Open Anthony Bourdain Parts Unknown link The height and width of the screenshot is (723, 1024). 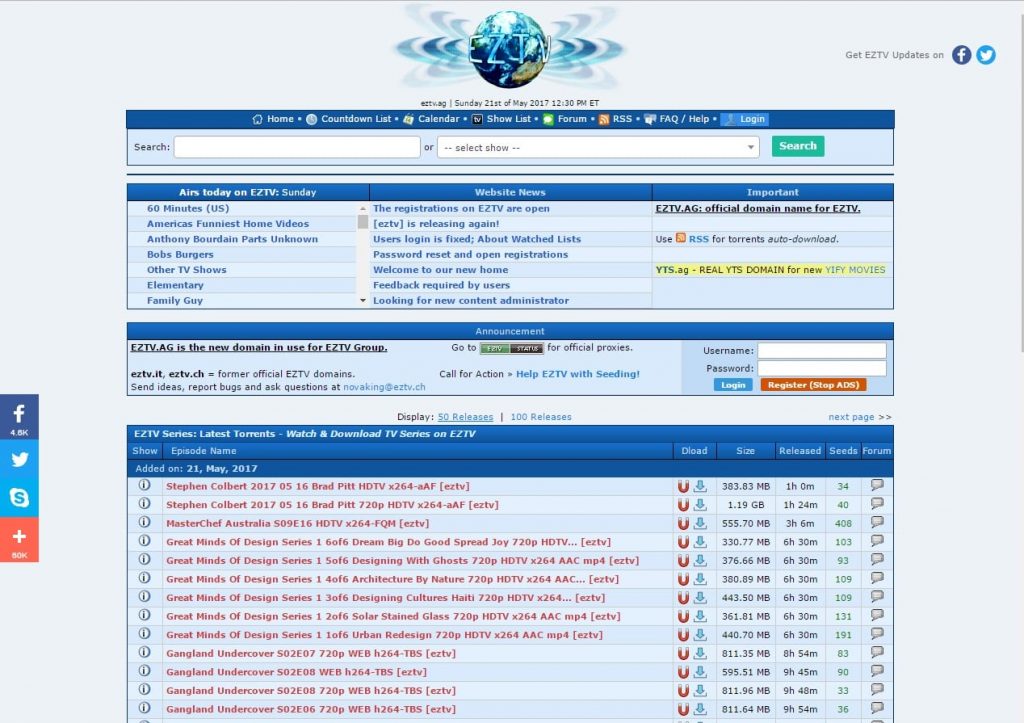(x=232, y=239)
